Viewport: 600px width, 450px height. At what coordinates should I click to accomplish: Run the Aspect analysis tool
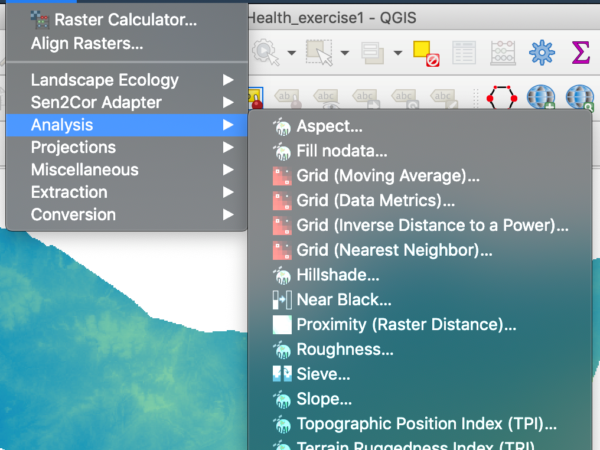click(x=420, y=126)
